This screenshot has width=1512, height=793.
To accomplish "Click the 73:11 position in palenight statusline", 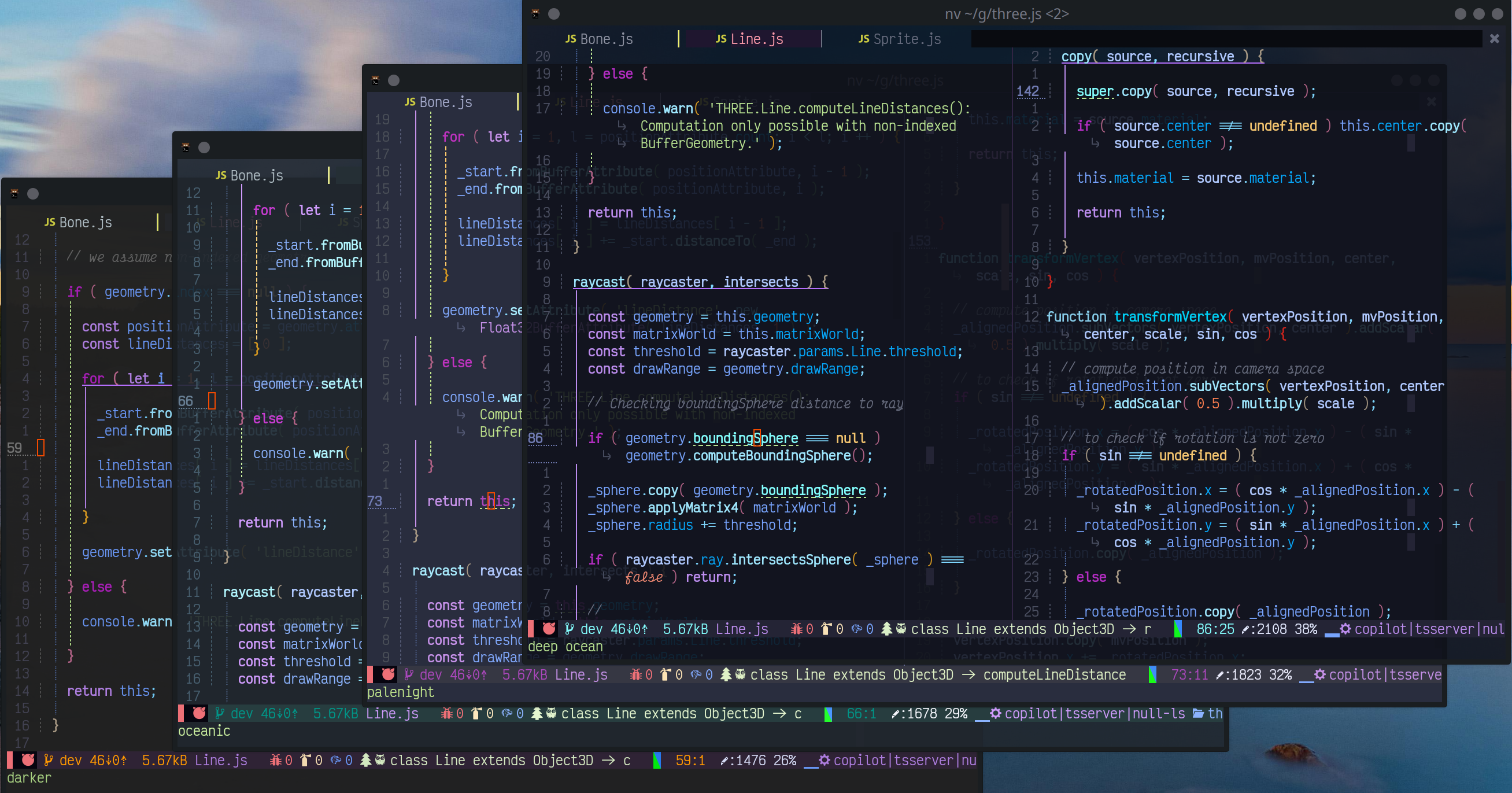I will pos(1190,674).
